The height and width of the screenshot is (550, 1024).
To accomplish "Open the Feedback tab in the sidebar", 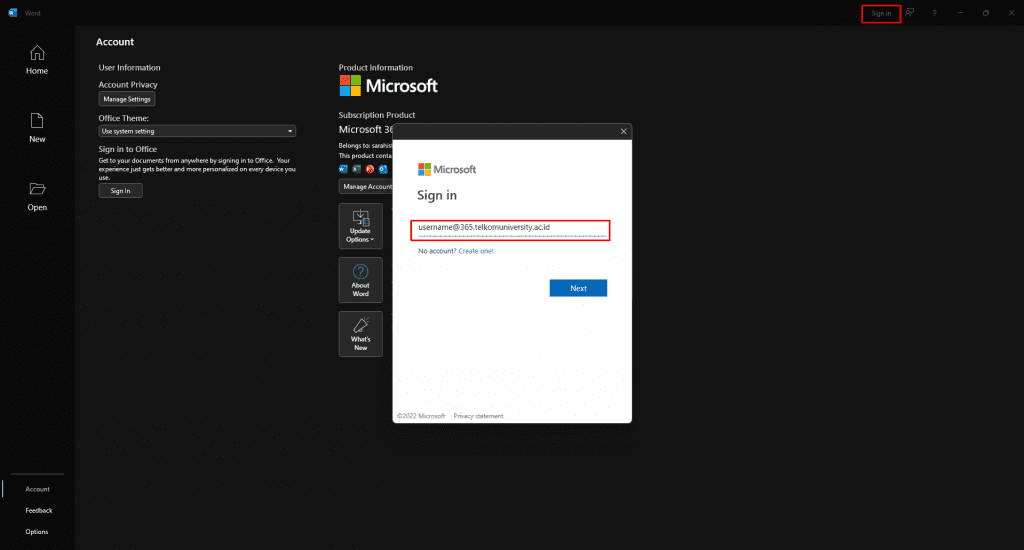I will [38, 510].
